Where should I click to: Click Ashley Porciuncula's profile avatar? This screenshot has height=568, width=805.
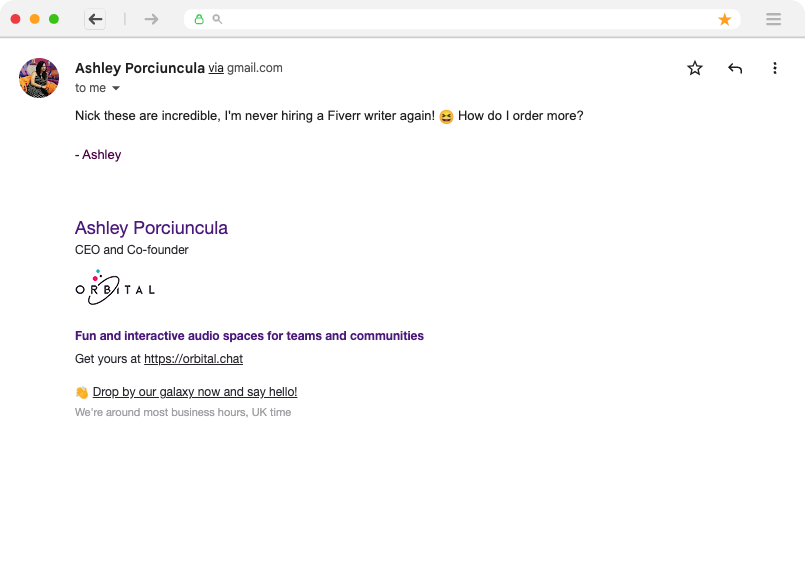click(x=39, y=78)
